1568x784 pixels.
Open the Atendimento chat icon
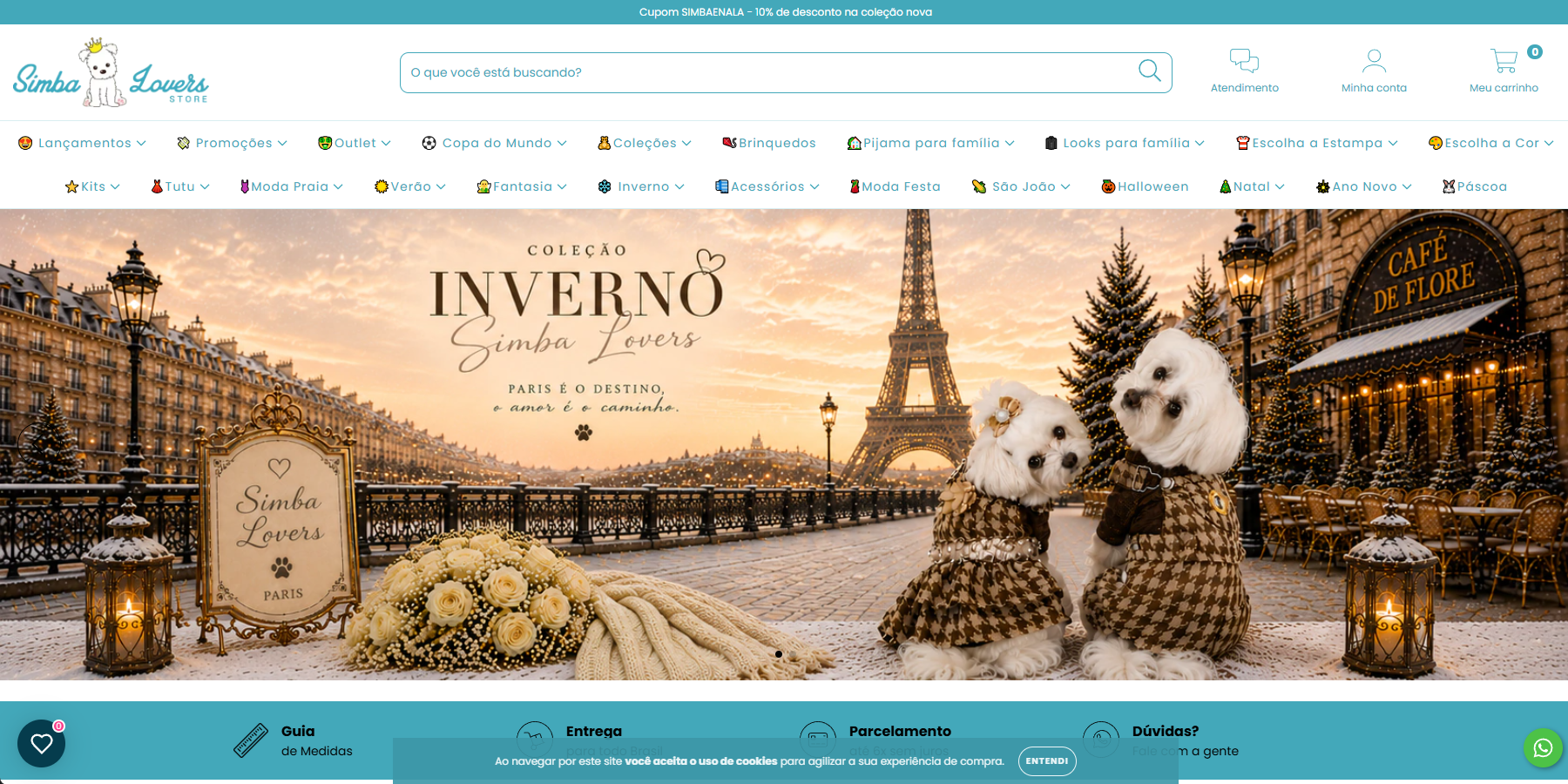pos(1244,60)
